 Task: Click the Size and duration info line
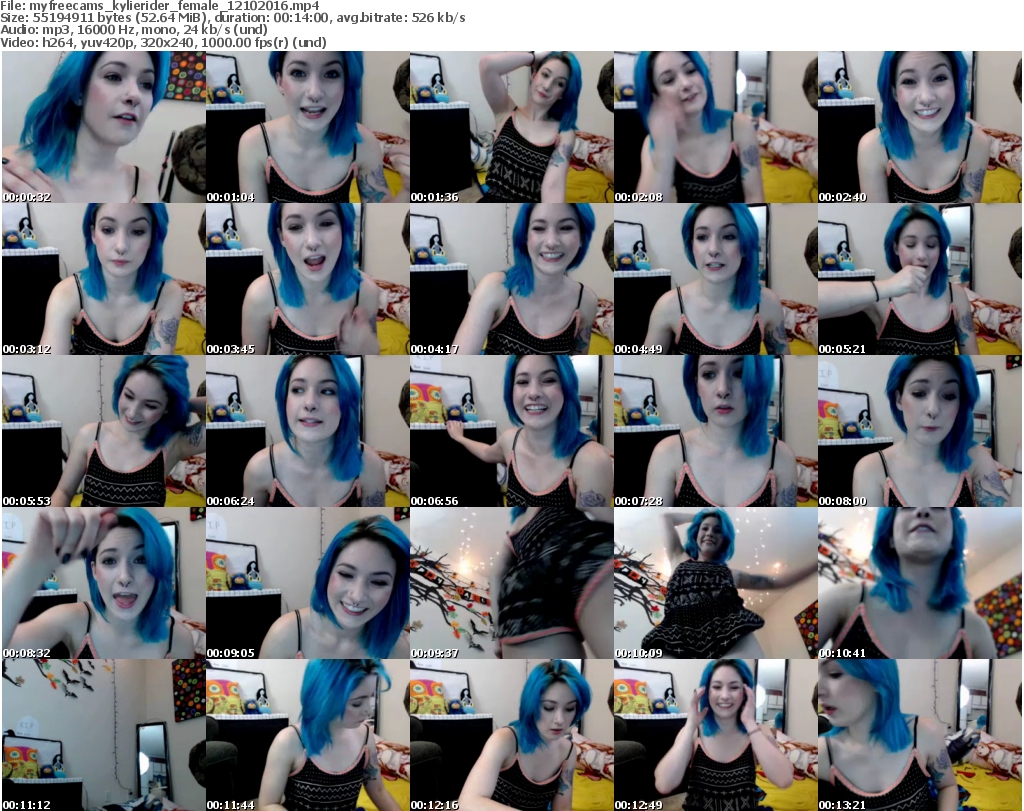pyautogui.click(x=233, y=18)
